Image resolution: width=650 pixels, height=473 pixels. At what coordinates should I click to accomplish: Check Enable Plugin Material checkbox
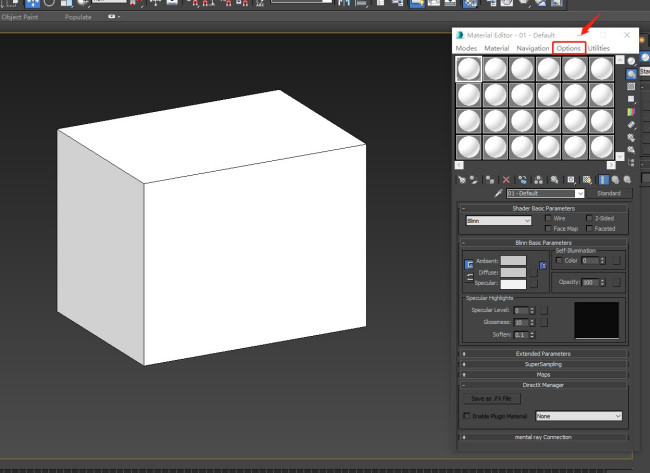(467, 415)
